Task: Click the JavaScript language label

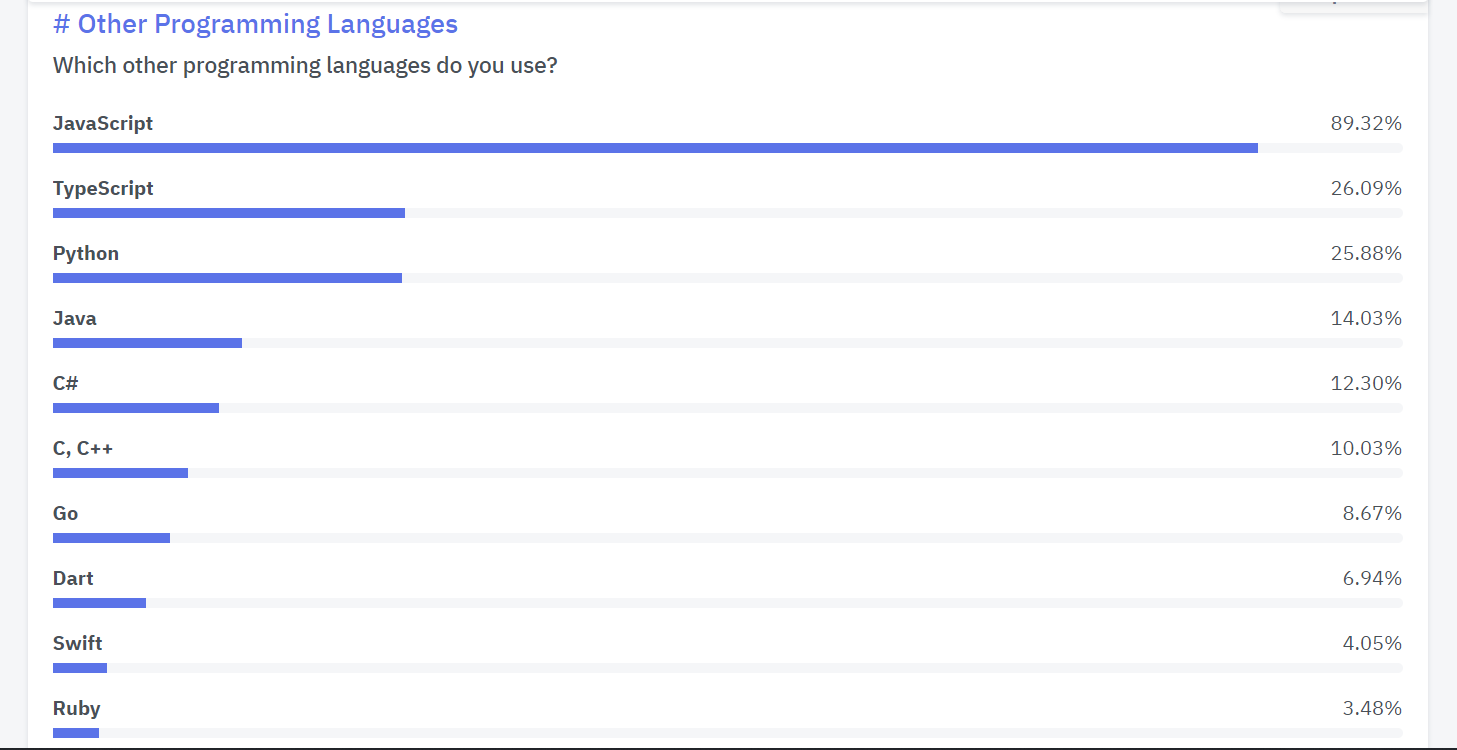Action: (103, 123)
